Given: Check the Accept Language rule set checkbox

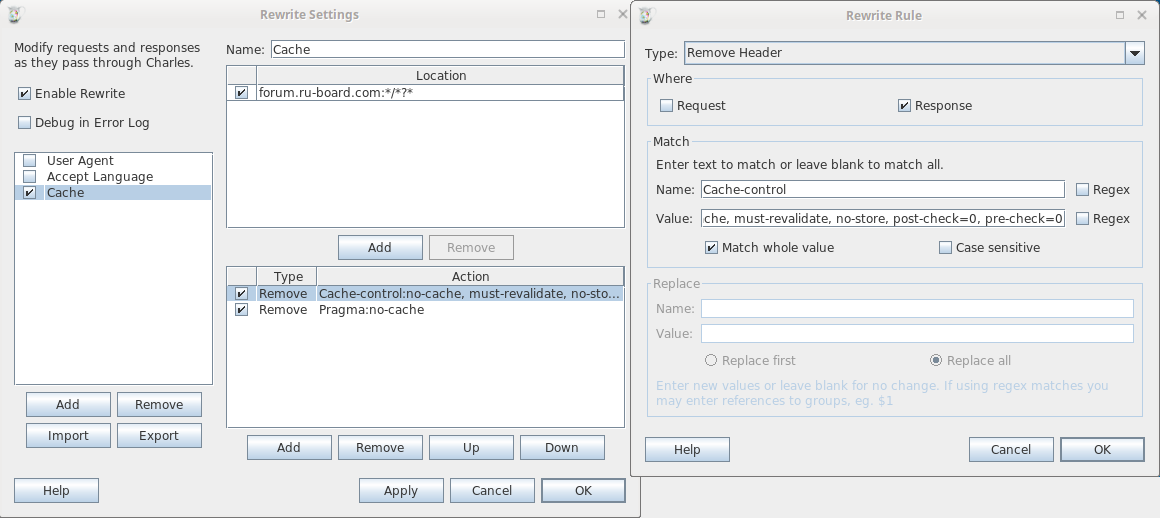Looking at the screenshot, I should (x=30, y=177).
